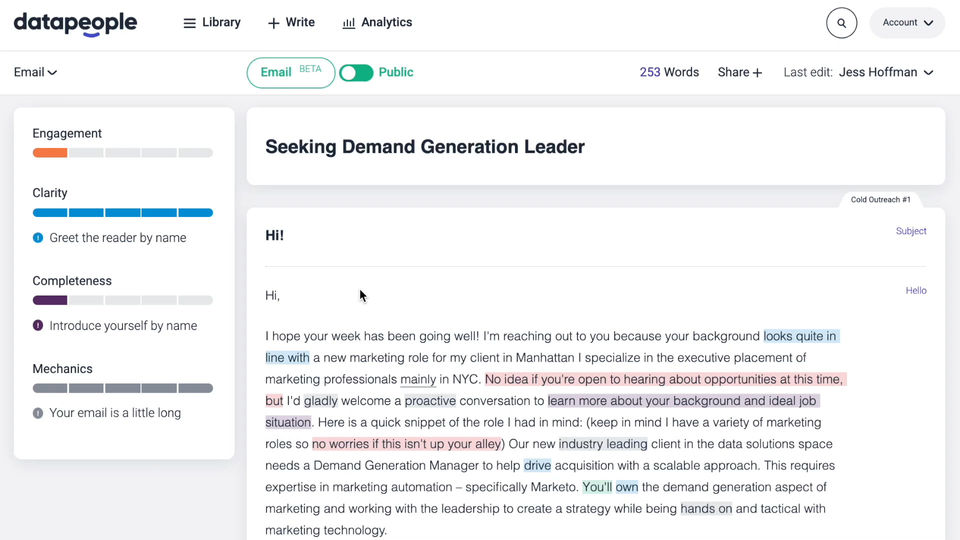This screenshot has width=960, height=540.
Task: Click the gray Mechanics tip icon
Action: pos(38,413)
